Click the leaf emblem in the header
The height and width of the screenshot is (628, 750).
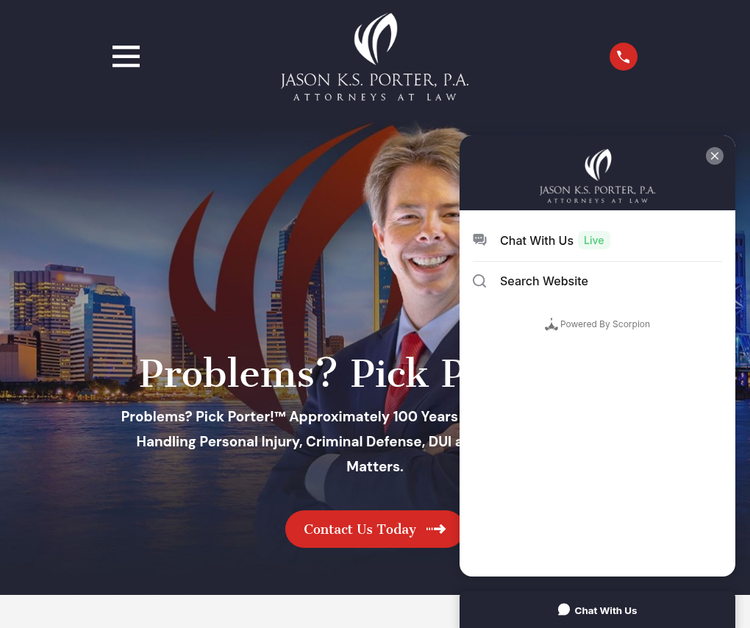point(375,38)
